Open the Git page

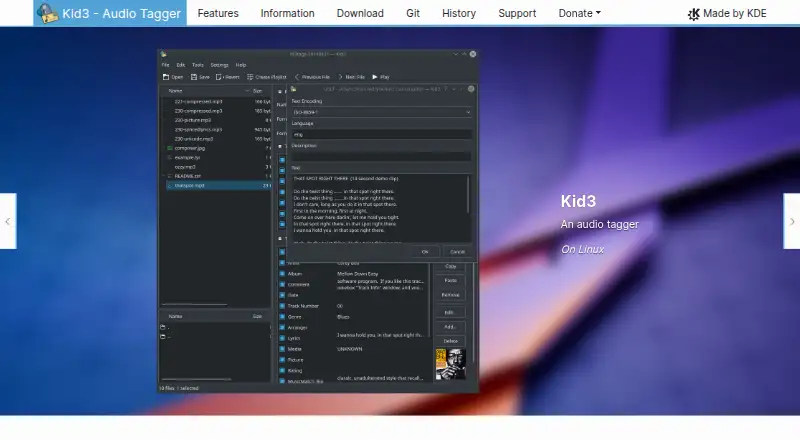coord(413,13)
